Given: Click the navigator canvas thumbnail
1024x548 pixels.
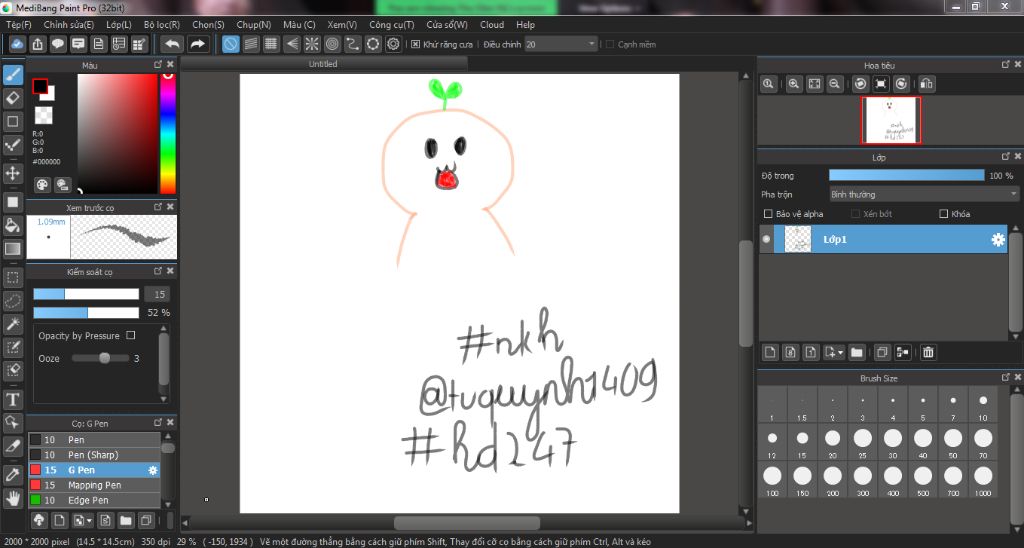Looking at the screenshot, I should 891,120.
